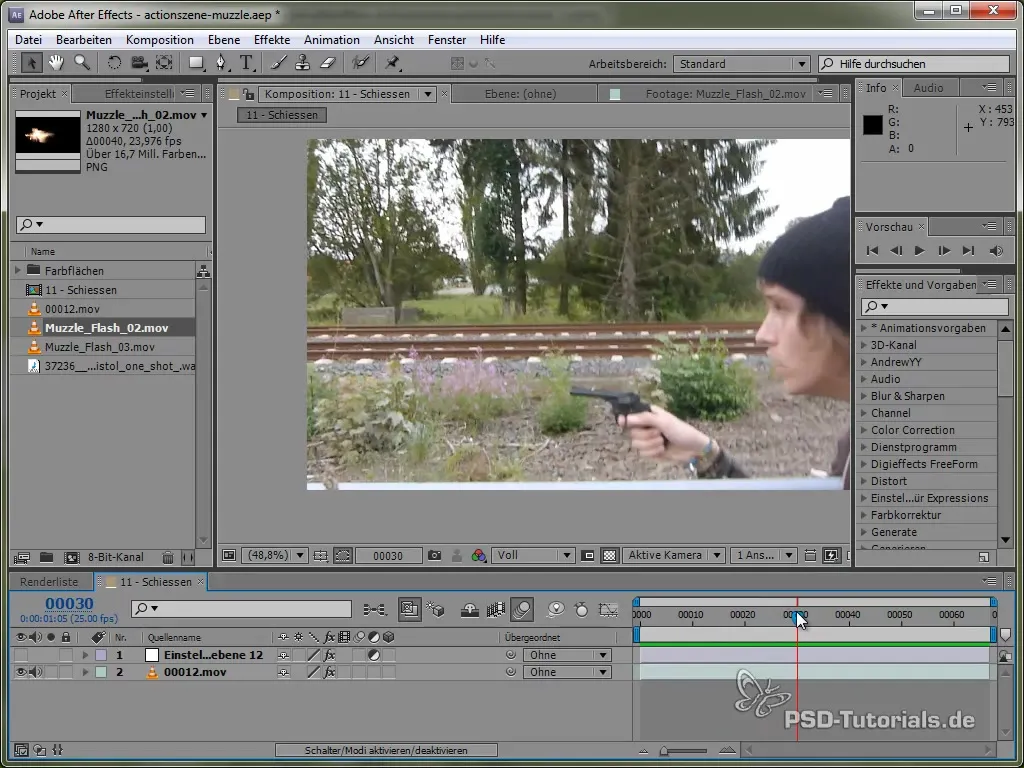Select the Pan Behind tool

[x=164, y=63]
